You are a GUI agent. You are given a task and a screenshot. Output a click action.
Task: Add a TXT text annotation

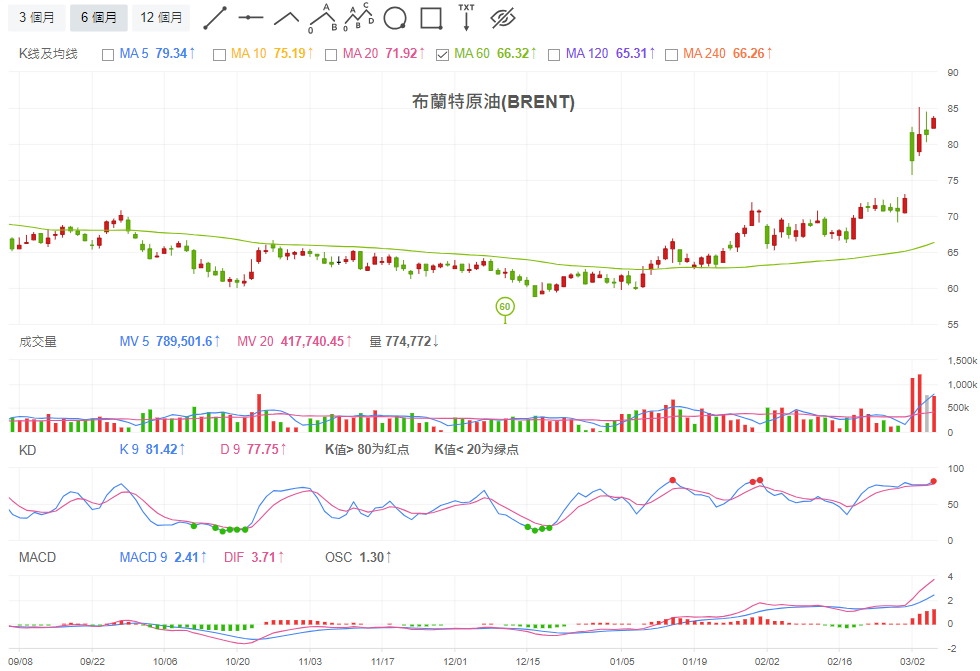[x=466, y=17]
